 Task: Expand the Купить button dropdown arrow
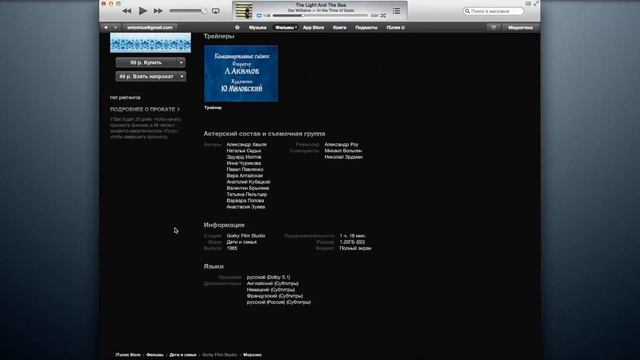click(x=181, y=62)
